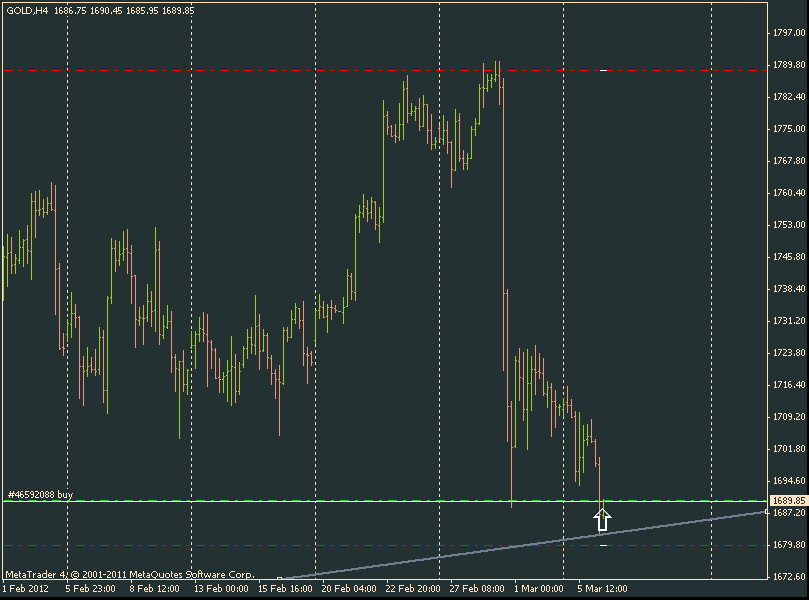Click the 1731.20 price scale label
809x600 pixels.
pos(789,320)
